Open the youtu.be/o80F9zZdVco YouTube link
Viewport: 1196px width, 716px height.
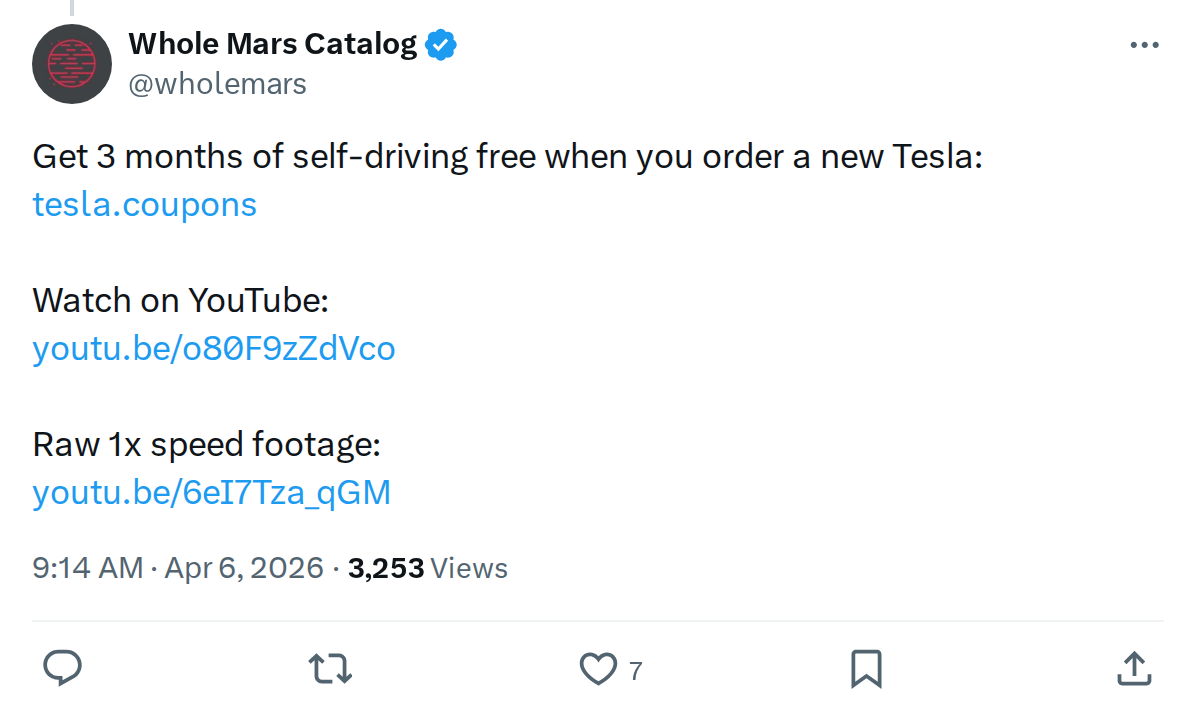click(213, 348)
